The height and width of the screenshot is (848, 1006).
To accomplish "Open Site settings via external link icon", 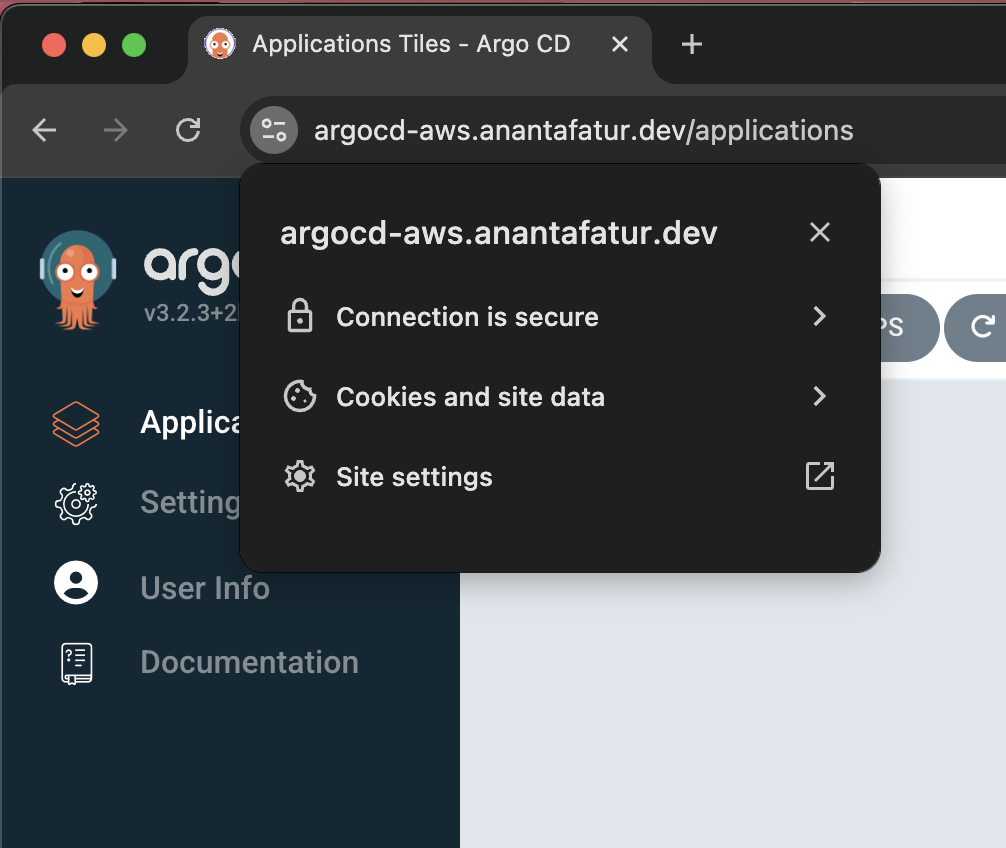I will click(819, 477).
